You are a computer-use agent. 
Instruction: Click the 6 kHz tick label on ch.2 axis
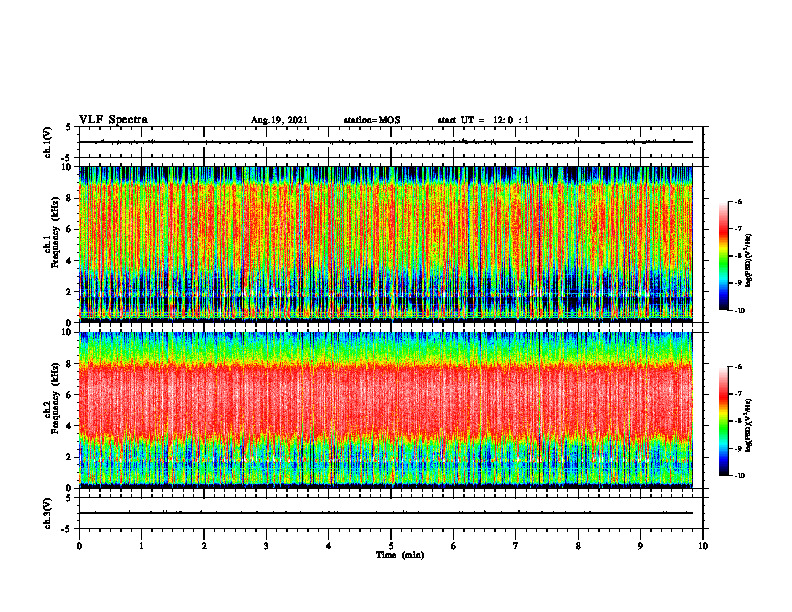pyautogui.click(x=69, y=394)
